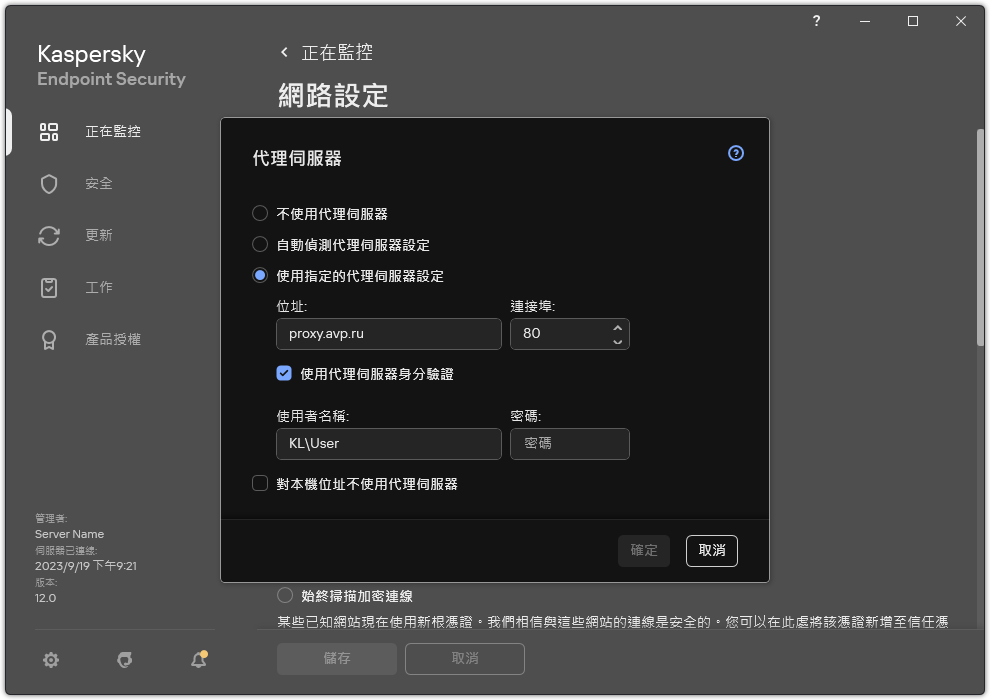Image resolution: width=990 pixels, height=700 pixels.
Task: Confirm proxy settings with 確定 button
Action: coord(643,550)
